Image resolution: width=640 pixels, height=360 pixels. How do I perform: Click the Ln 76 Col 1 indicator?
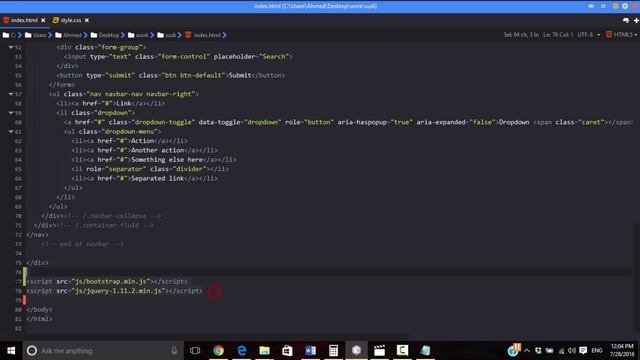pos(558,35)
